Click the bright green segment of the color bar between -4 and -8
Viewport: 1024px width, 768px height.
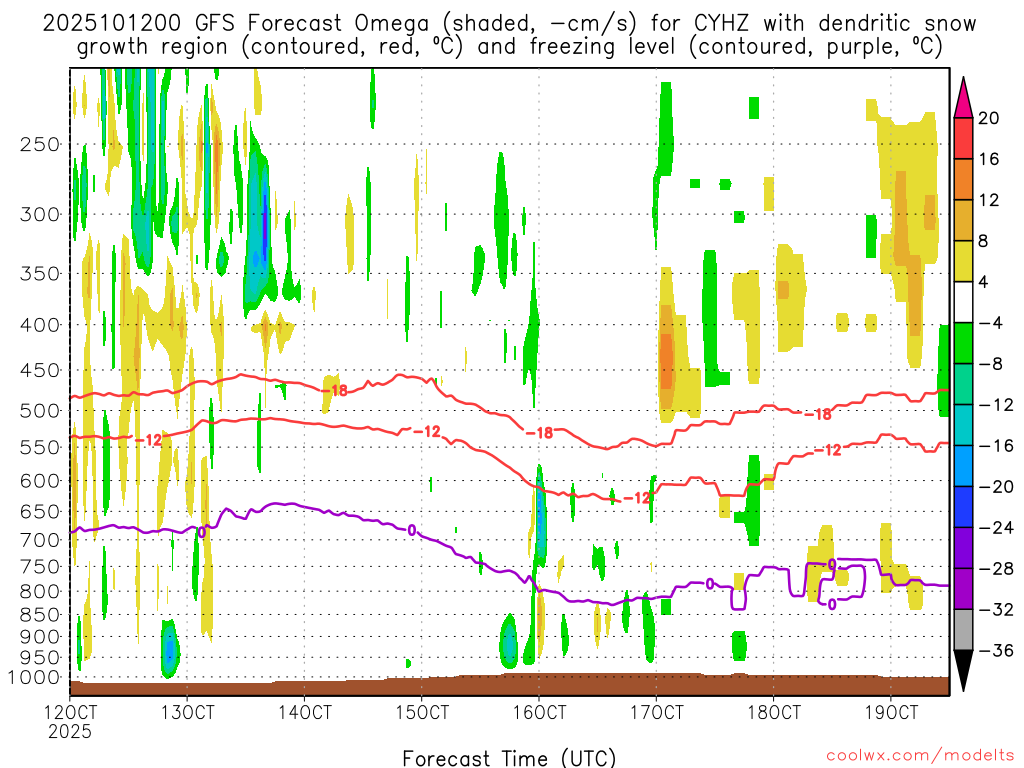963,344
